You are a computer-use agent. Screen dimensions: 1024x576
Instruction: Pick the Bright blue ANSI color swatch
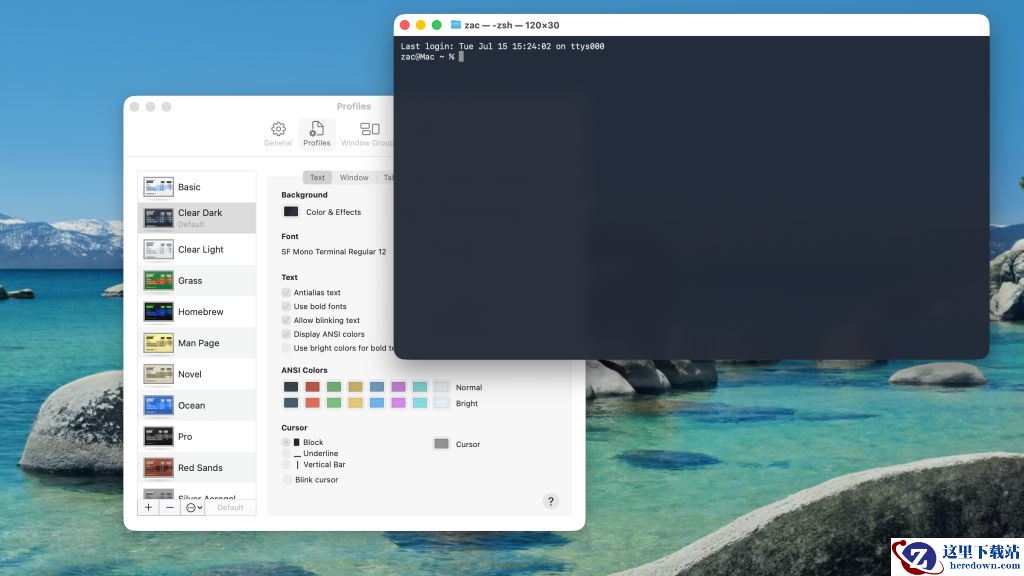click(x=377, y=403)
